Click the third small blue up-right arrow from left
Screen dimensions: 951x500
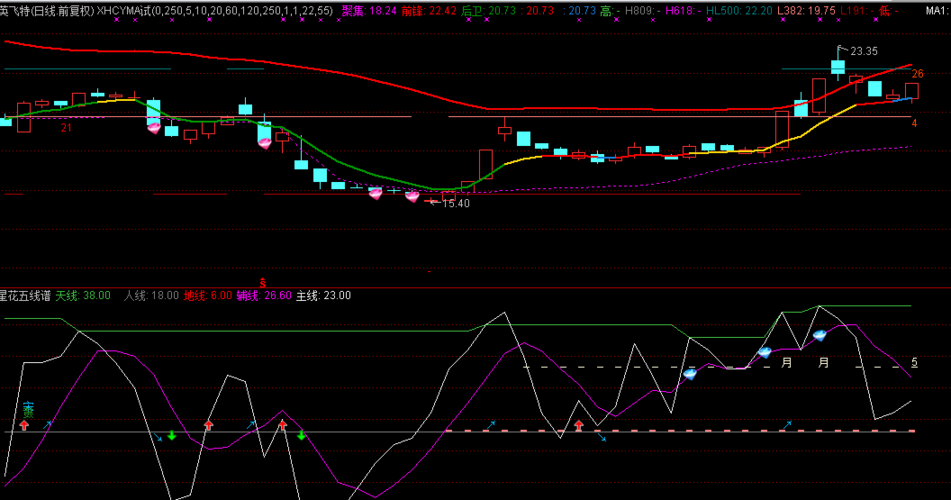491,425
